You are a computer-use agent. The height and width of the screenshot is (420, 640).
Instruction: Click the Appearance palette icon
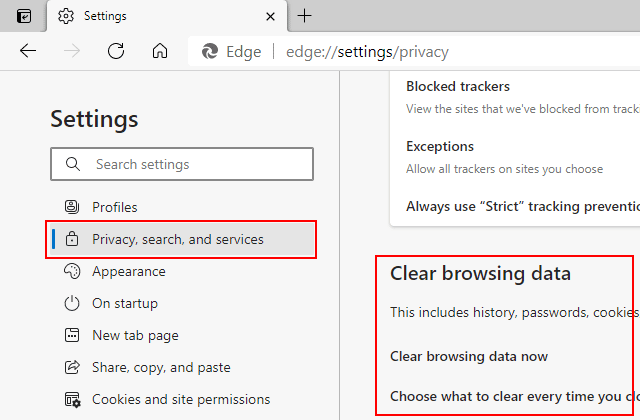(x=72, y=271)
